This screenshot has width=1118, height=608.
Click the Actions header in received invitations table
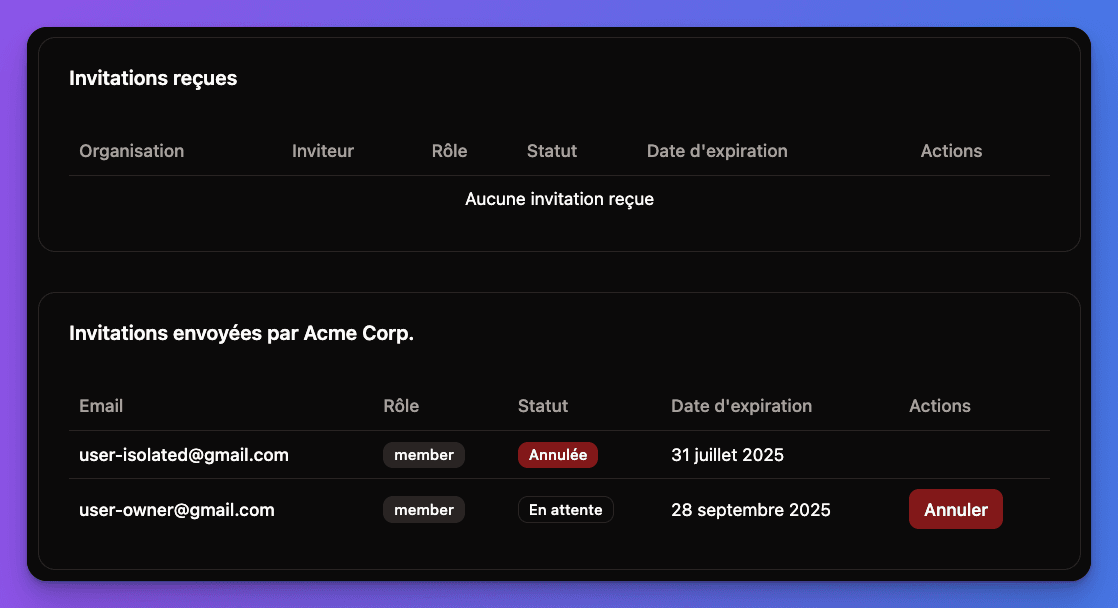coord(951,151)
